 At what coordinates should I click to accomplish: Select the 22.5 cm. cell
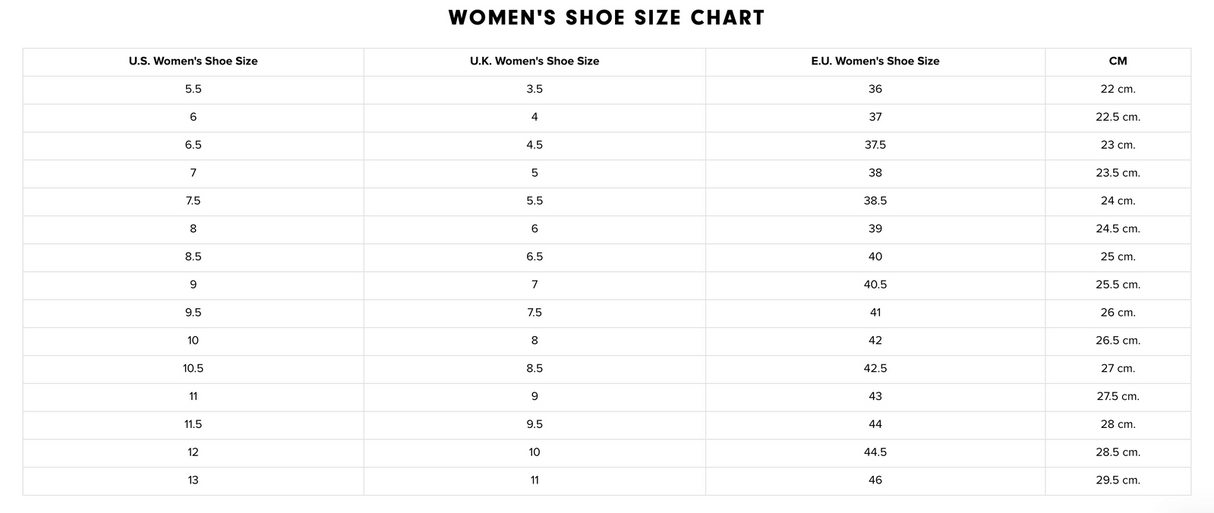(x=1118, y=117)
